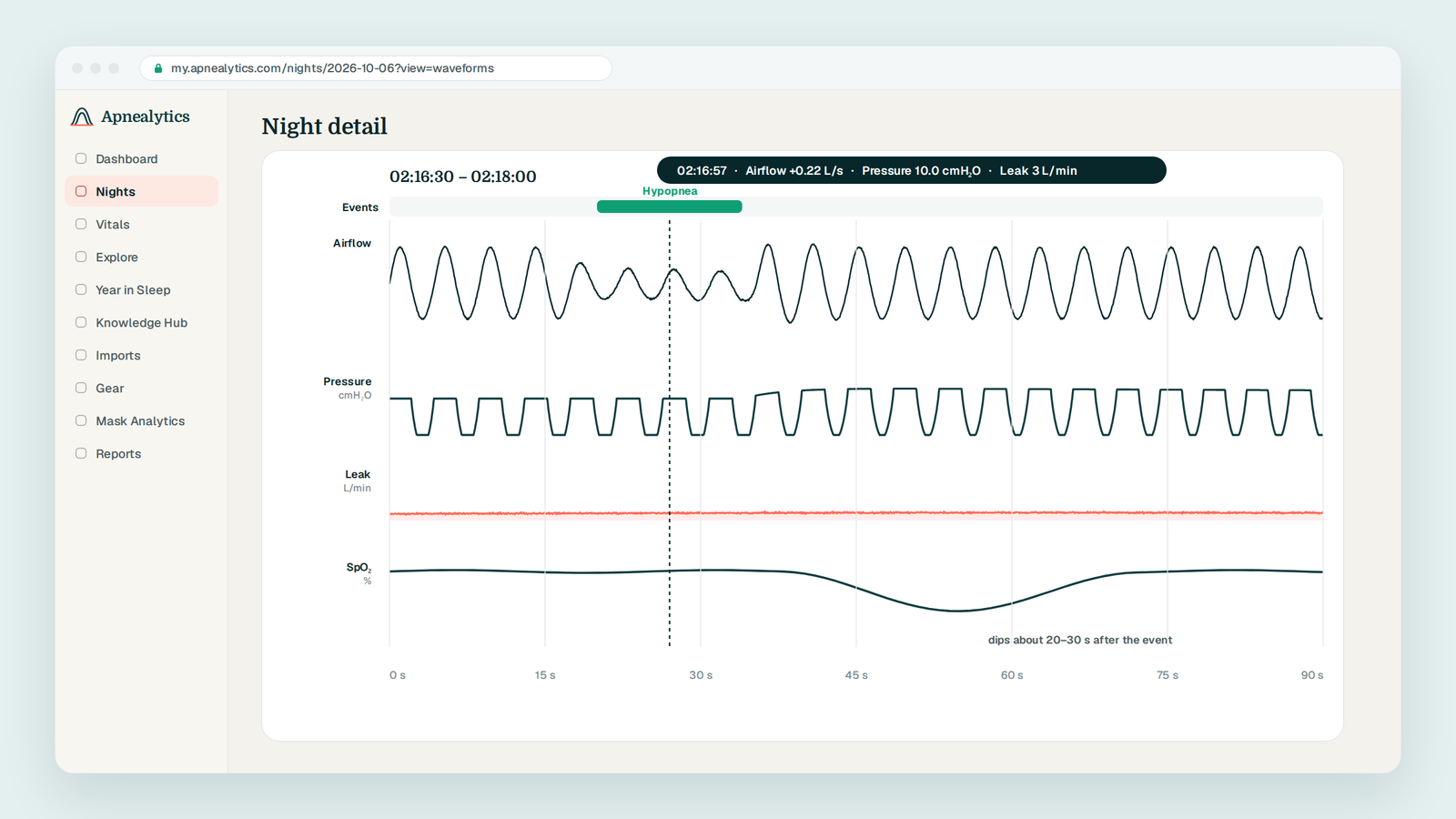Click the 02:16:57 readout tooltip

pyautogui.click(x=911, y=170)
